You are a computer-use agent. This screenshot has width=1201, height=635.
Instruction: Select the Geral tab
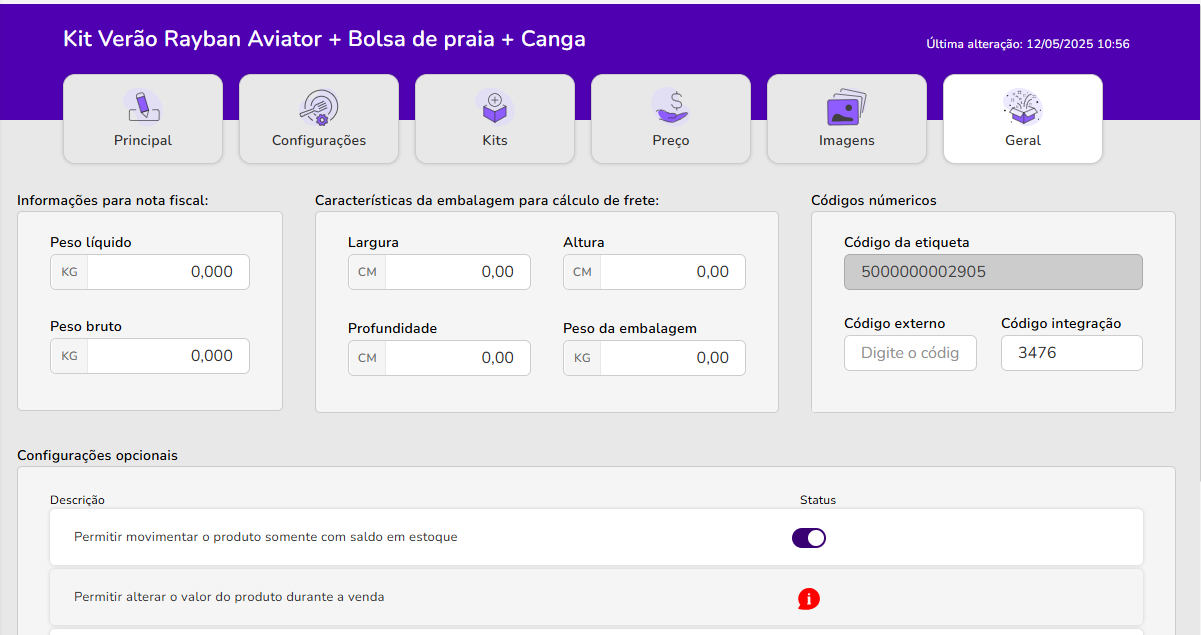coord(1023,119)
